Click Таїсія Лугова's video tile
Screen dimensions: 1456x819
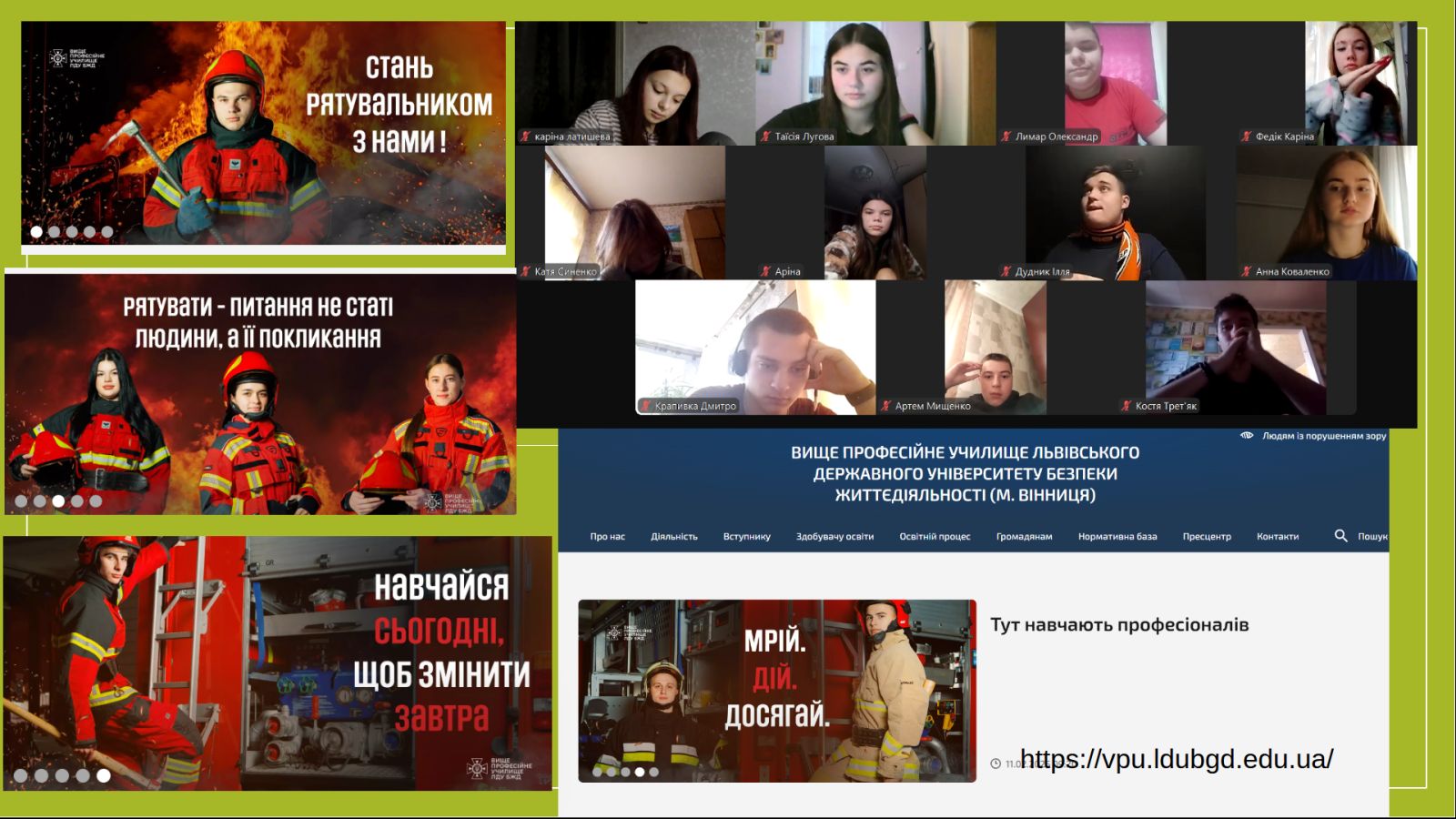coord(875,83)
